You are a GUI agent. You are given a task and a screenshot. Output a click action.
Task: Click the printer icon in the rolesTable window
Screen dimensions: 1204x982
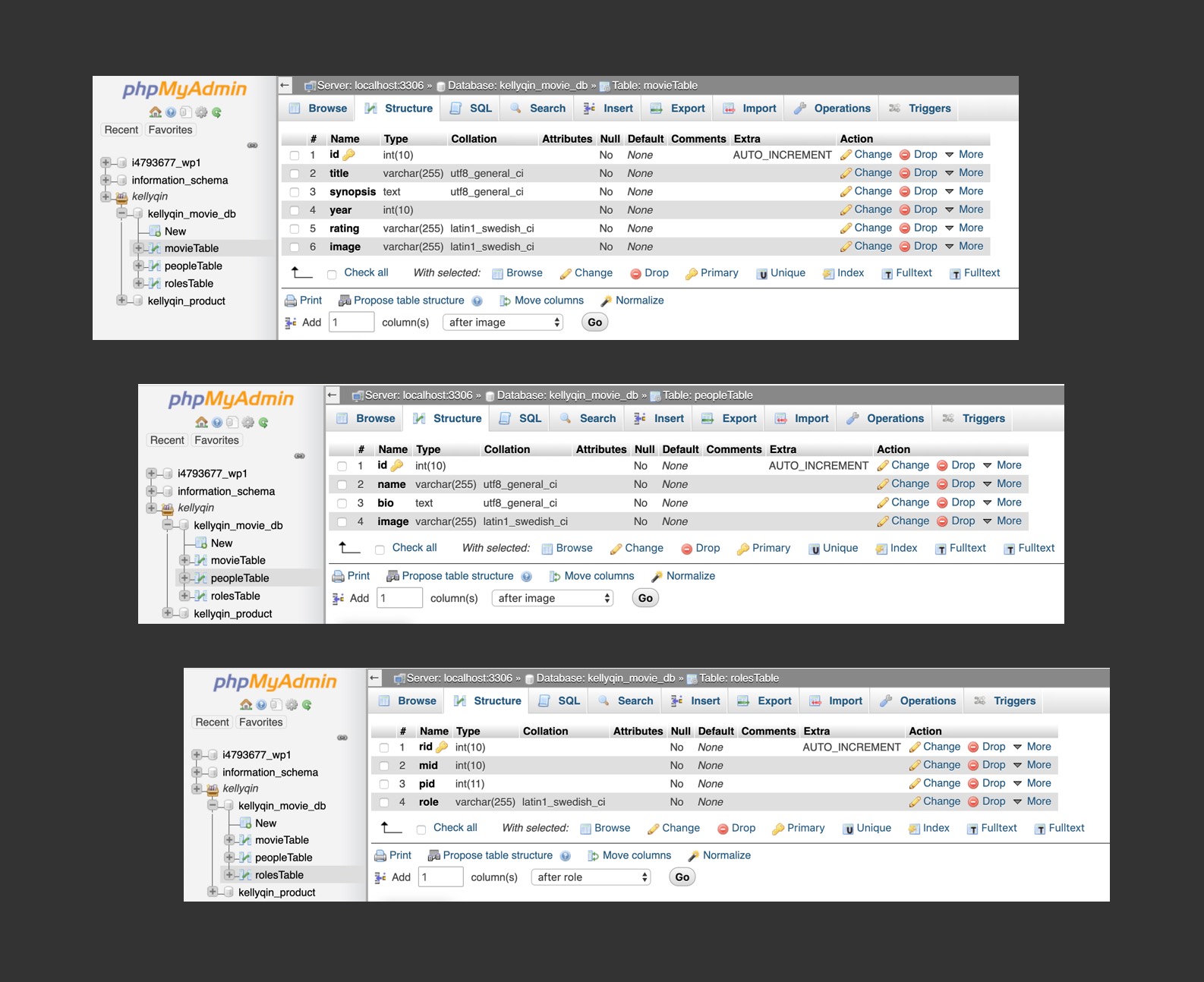380,856
